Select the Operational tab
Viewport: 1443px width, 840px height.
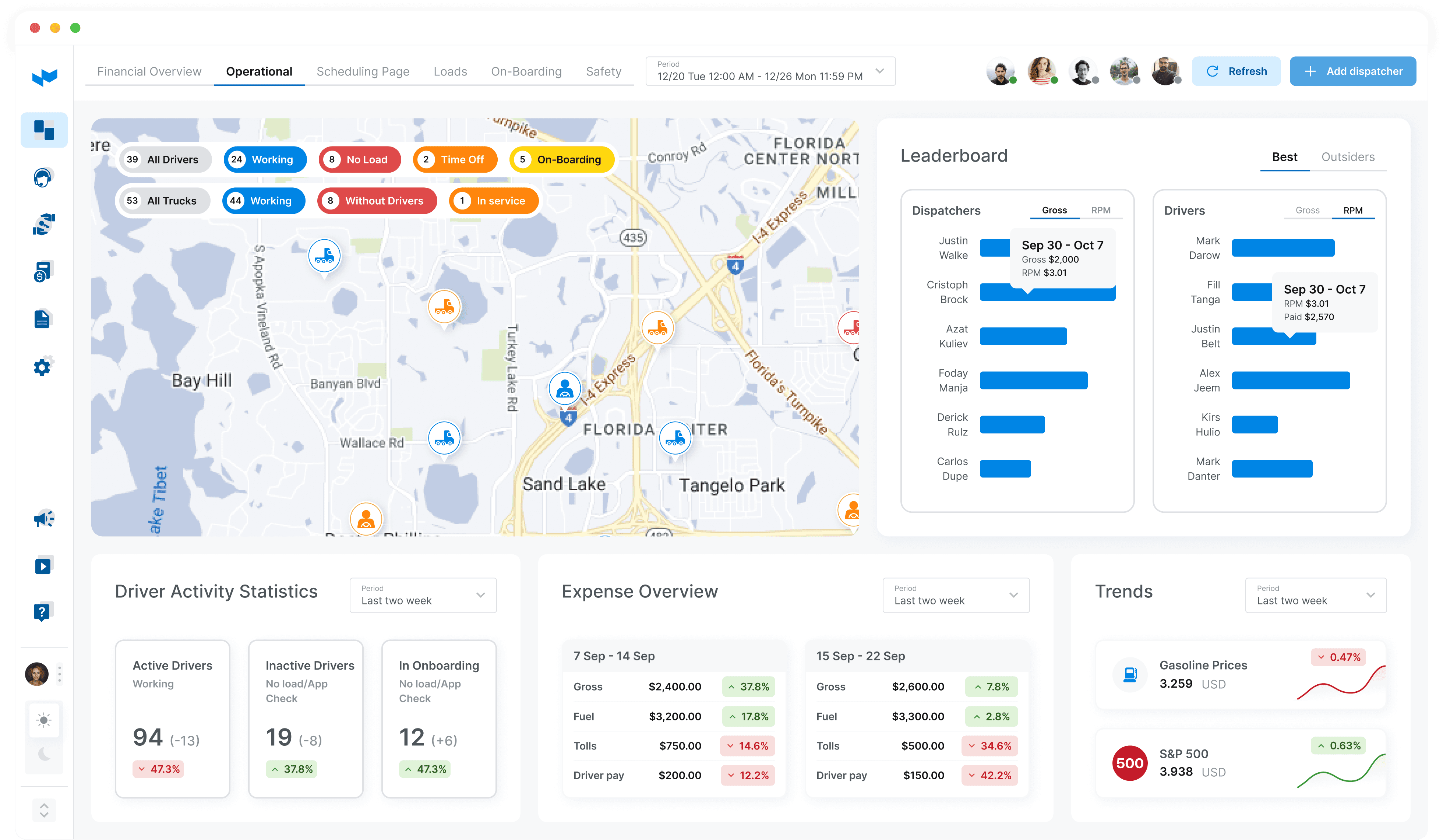(259, 71)
